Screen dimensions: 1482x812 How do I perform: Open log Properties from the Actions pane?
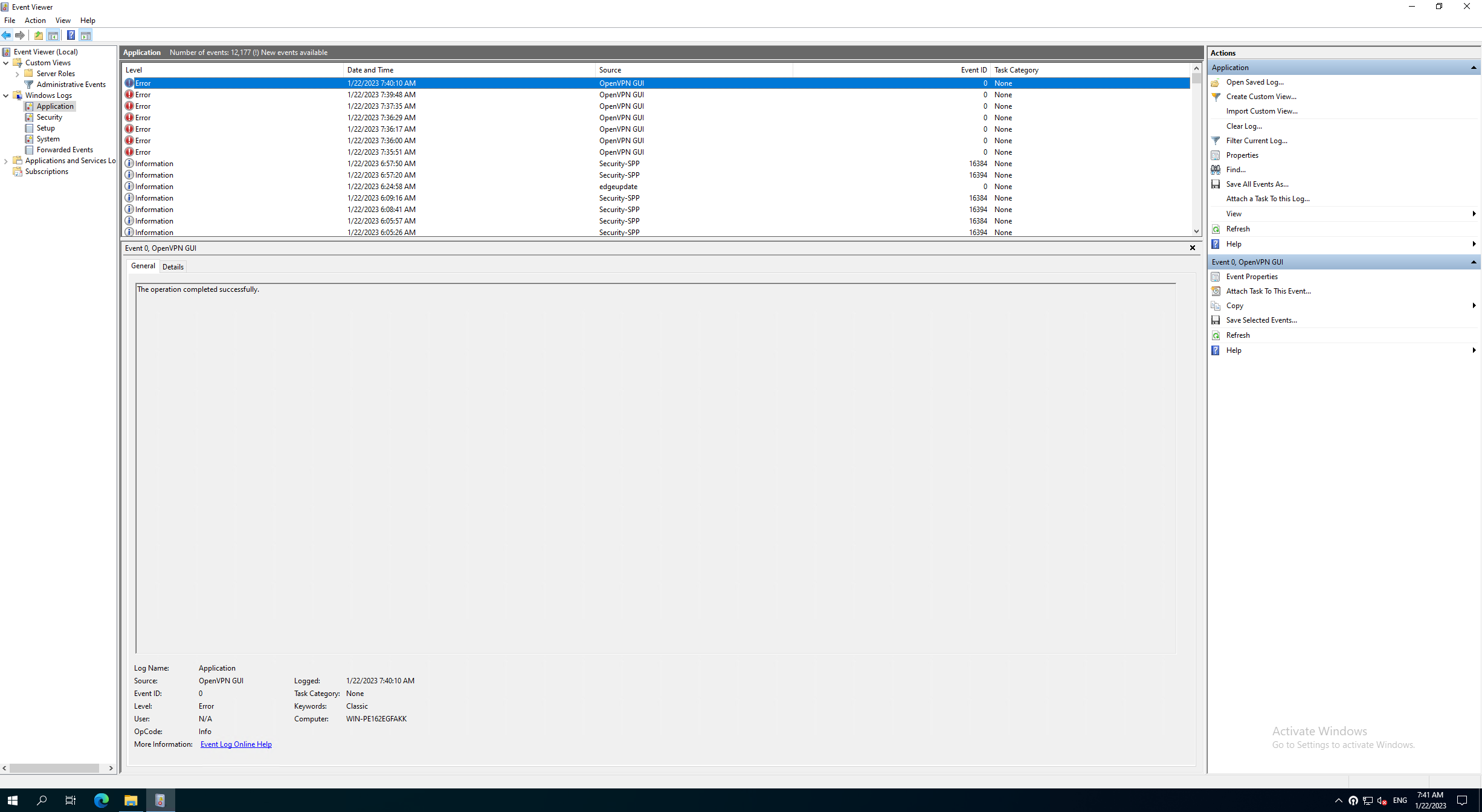pyautogui.click(x=1243, y=155)
